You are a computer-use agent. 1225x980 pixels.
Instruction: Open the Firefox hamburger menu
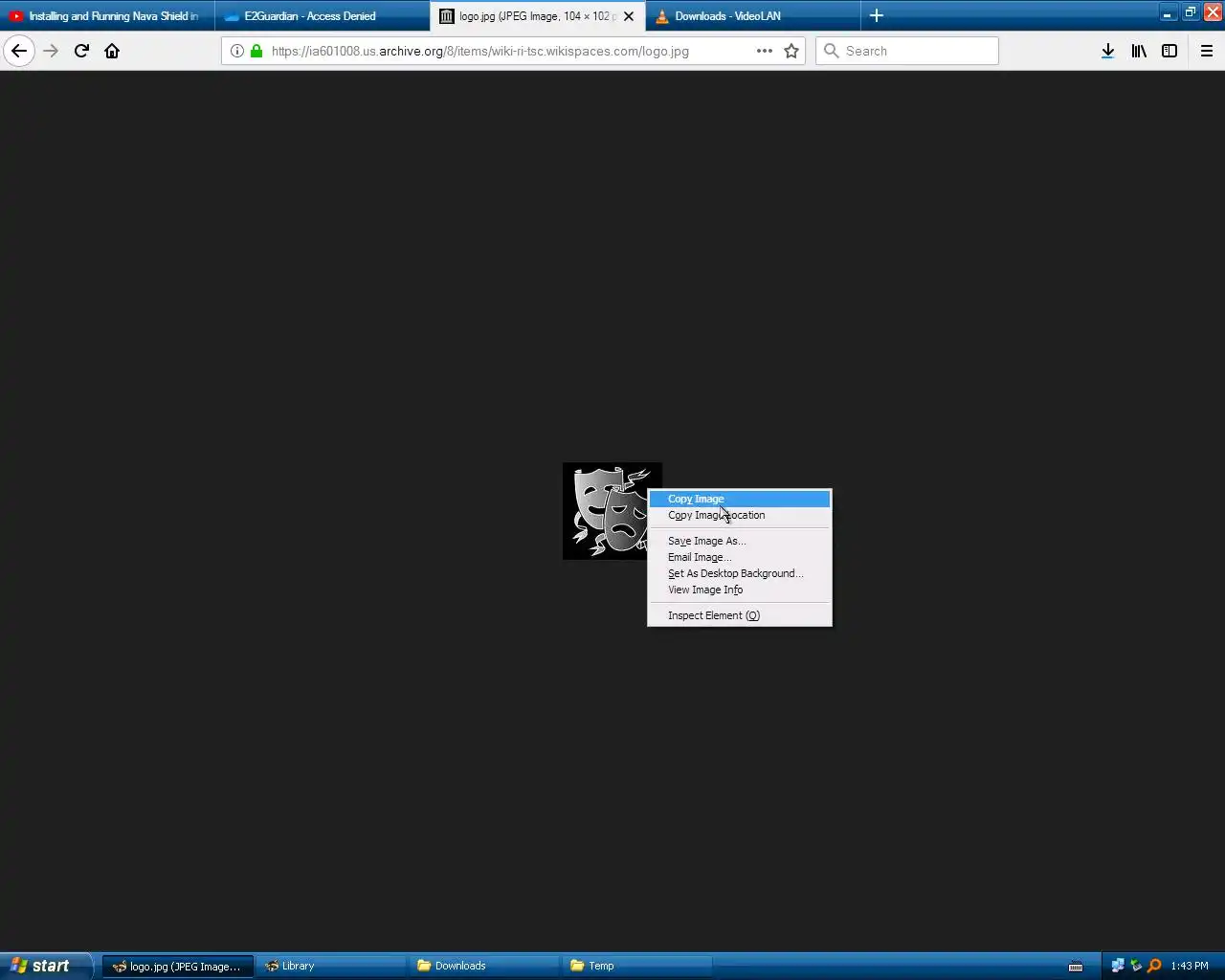[1207, 51]
